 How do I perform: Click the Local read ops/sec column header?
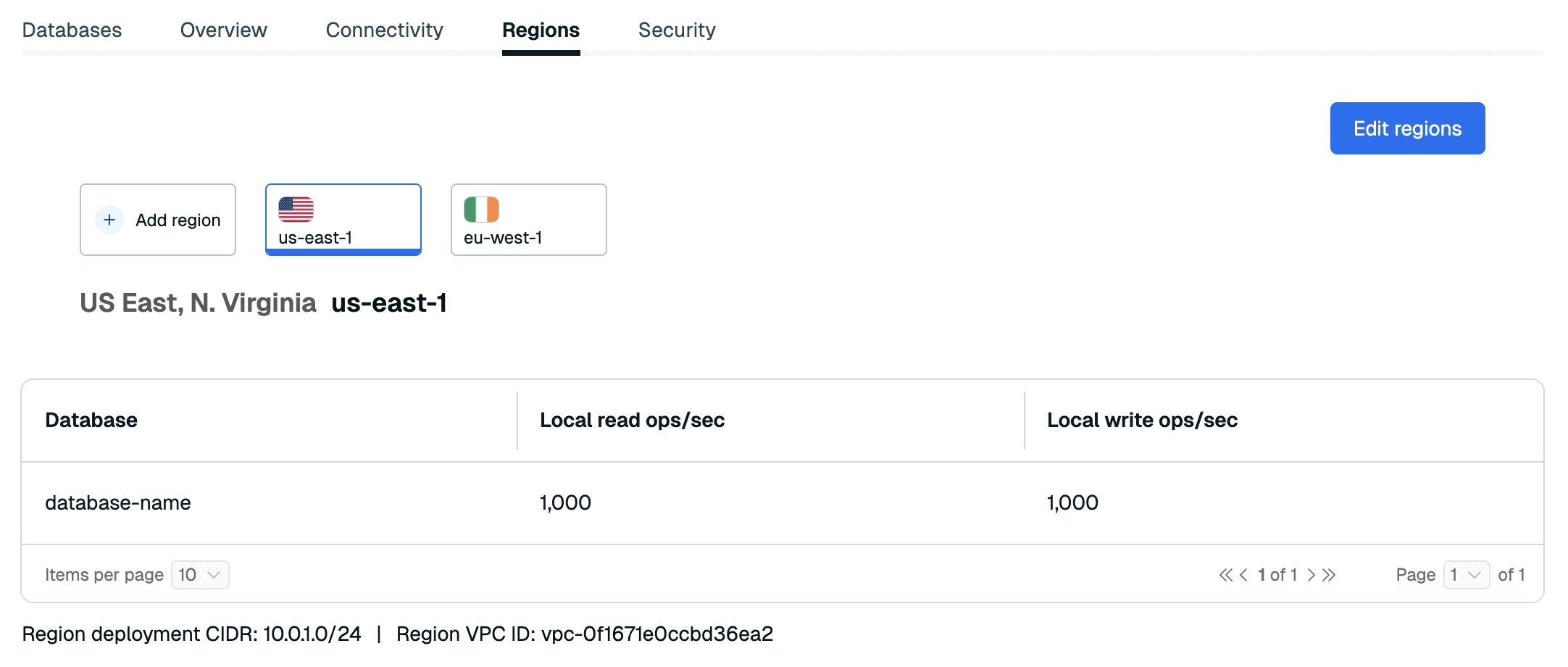632,420
